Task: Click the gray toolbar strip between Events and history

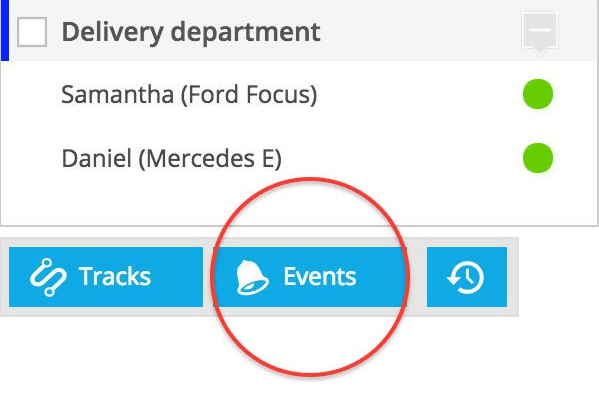Action: [x=417, y=277]
